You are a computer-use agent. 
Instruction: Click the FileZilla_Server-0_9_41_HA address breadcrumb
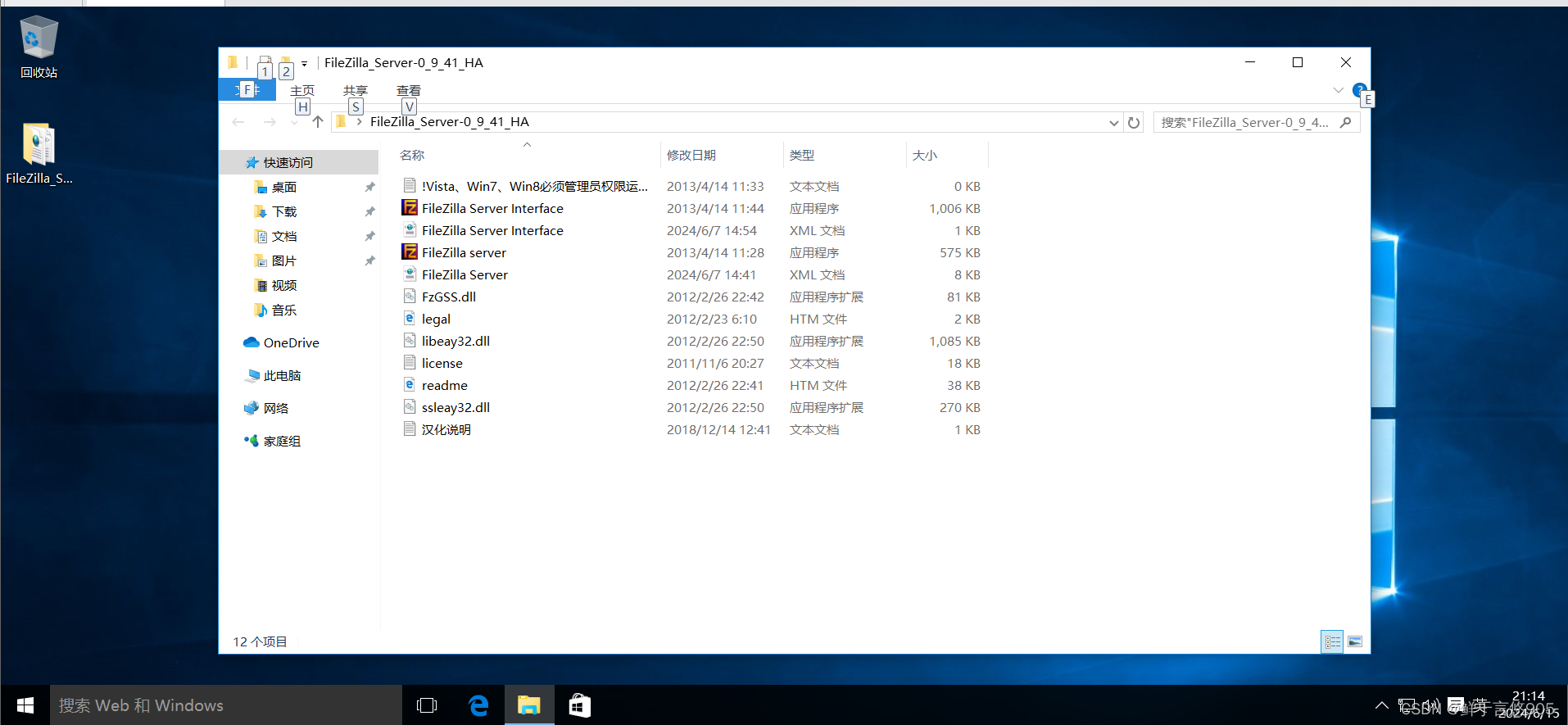point(450,122)
